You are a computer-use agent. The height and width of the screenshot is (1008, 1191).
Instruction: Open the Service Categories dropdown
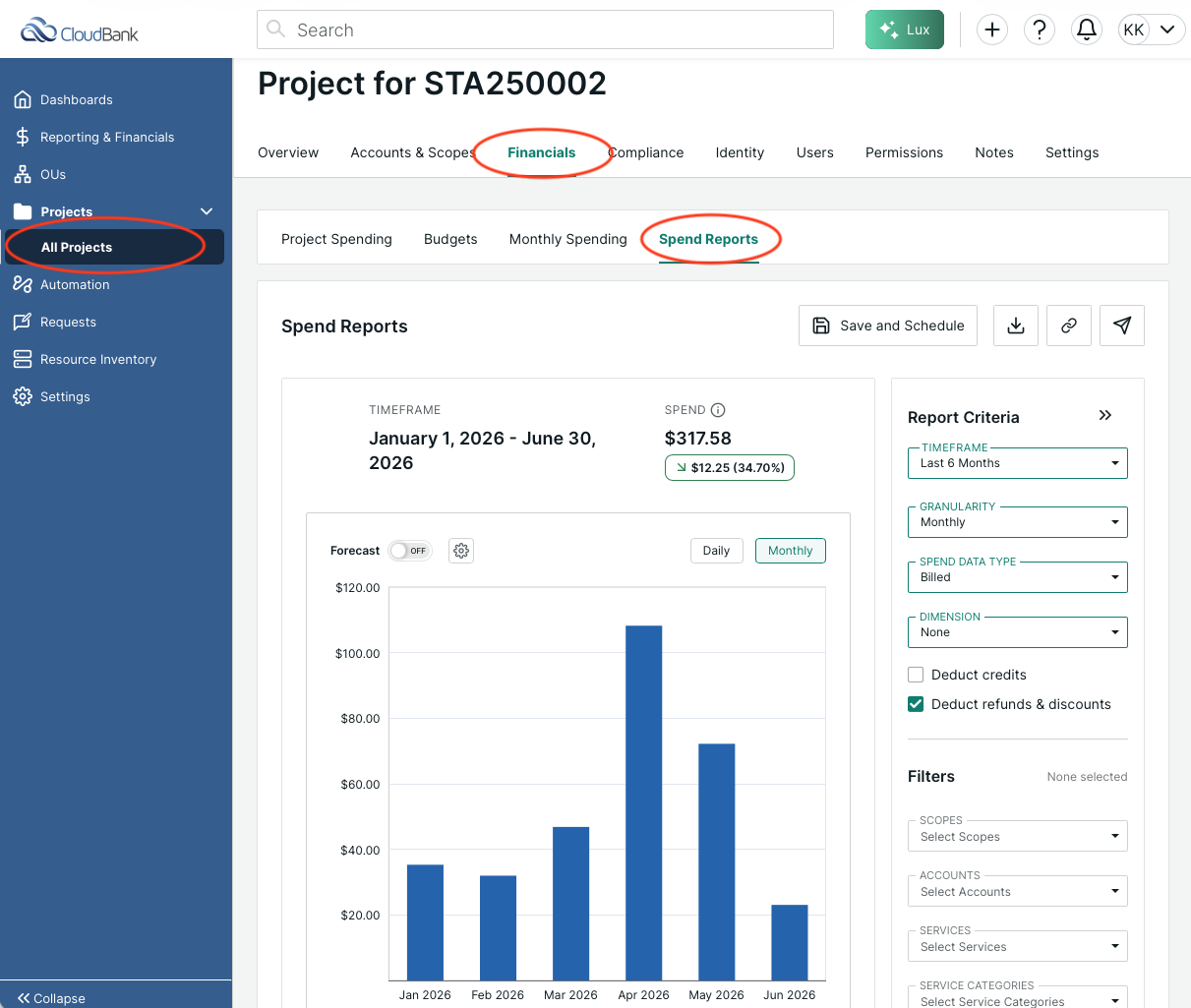click(1018, 999)
